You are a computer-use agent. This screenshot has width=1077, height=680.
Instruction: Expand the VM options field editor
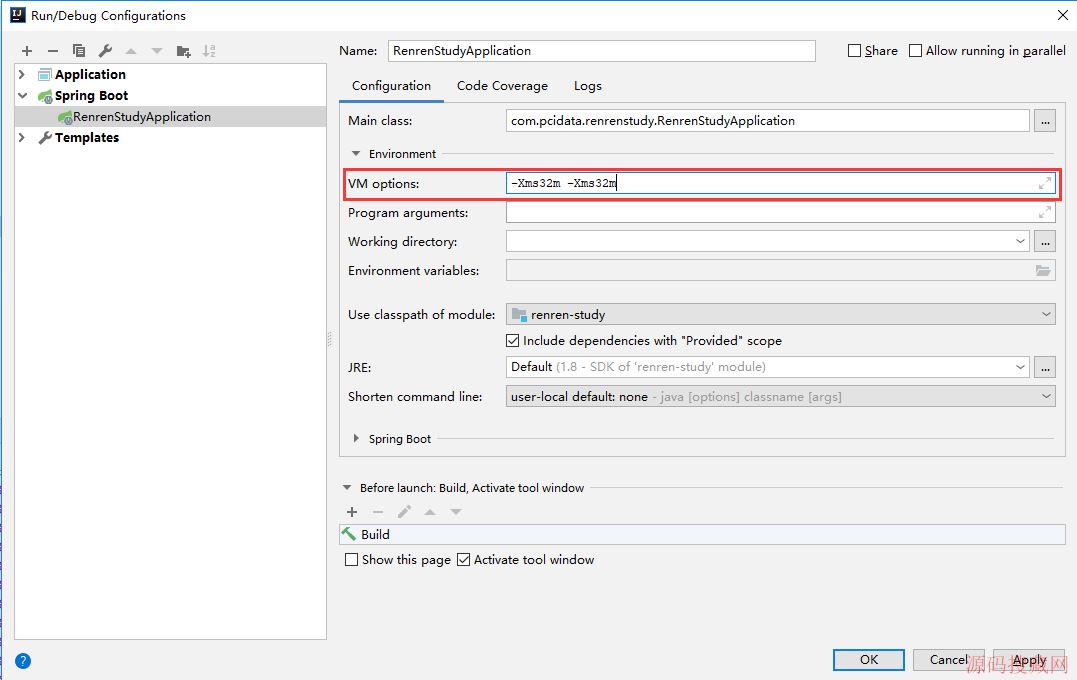pyautogui.click(x=1045, y=183)
